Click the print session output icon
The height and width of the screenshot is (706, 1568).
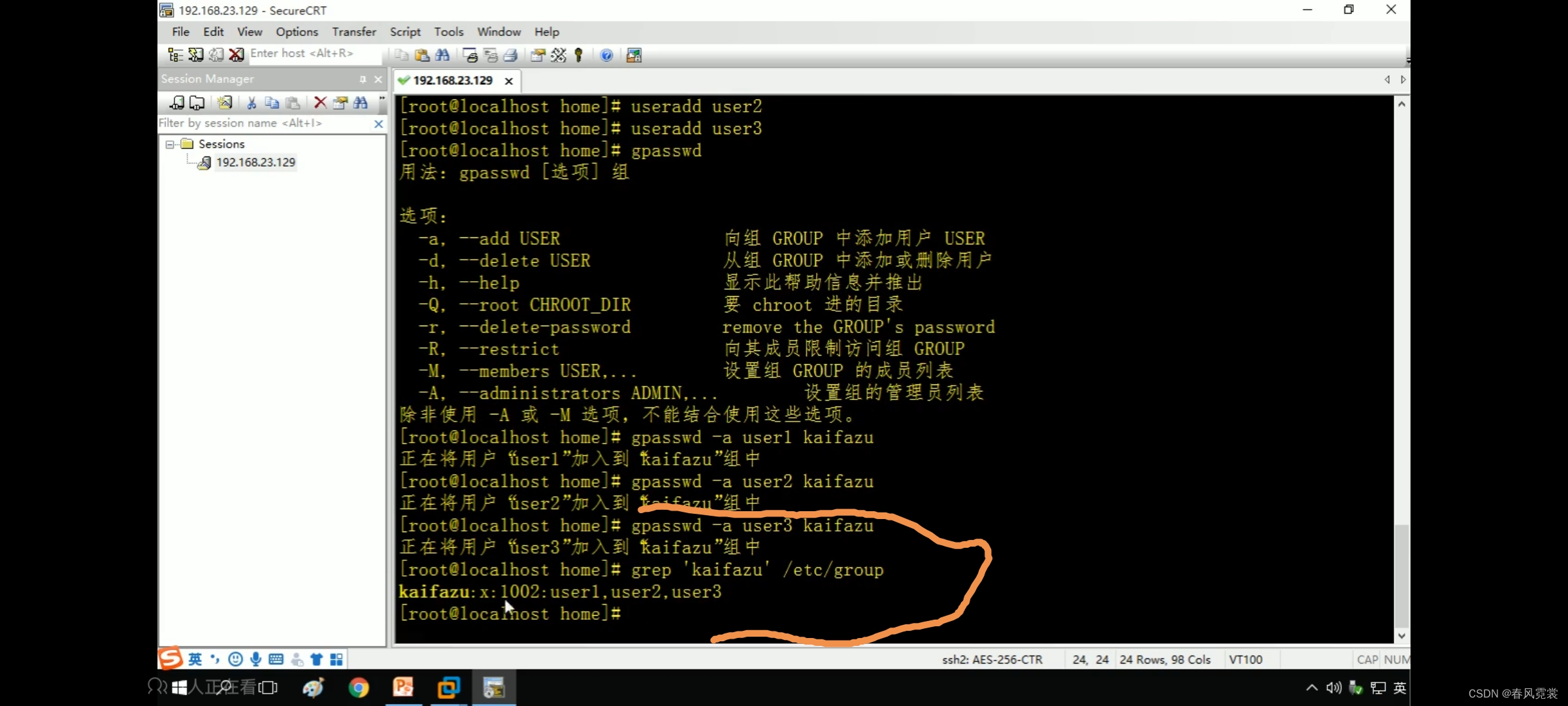point(511,54)
